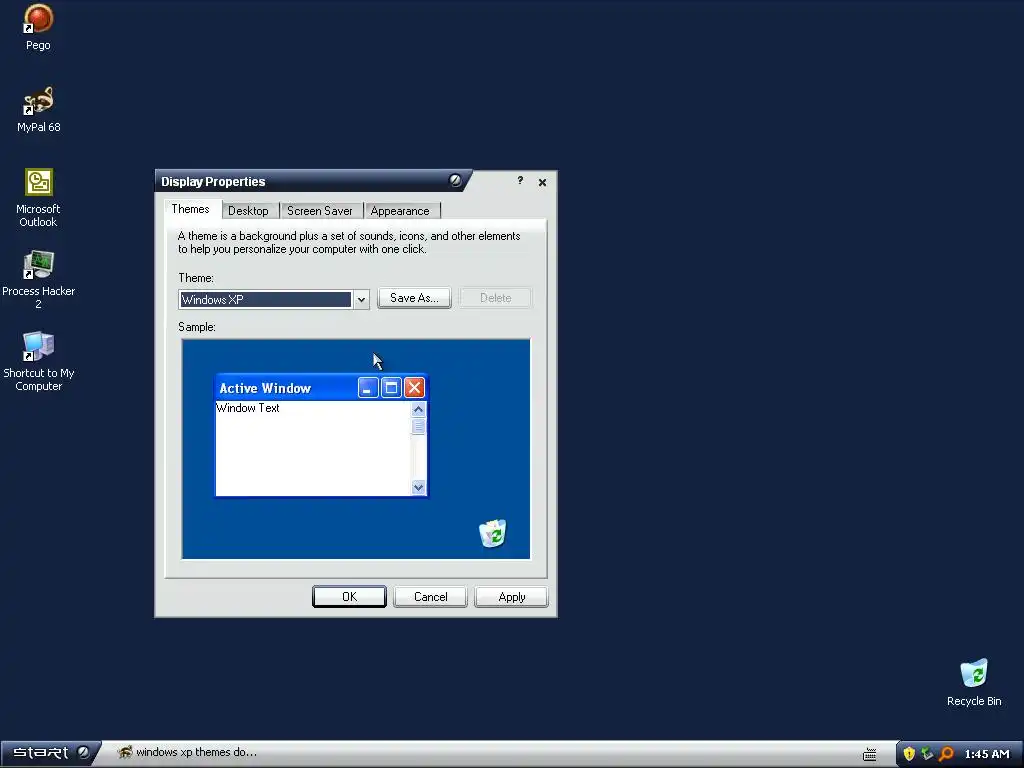Confirm with the OK button
This screenshot has width=1024, height=768.
(349, 596)
